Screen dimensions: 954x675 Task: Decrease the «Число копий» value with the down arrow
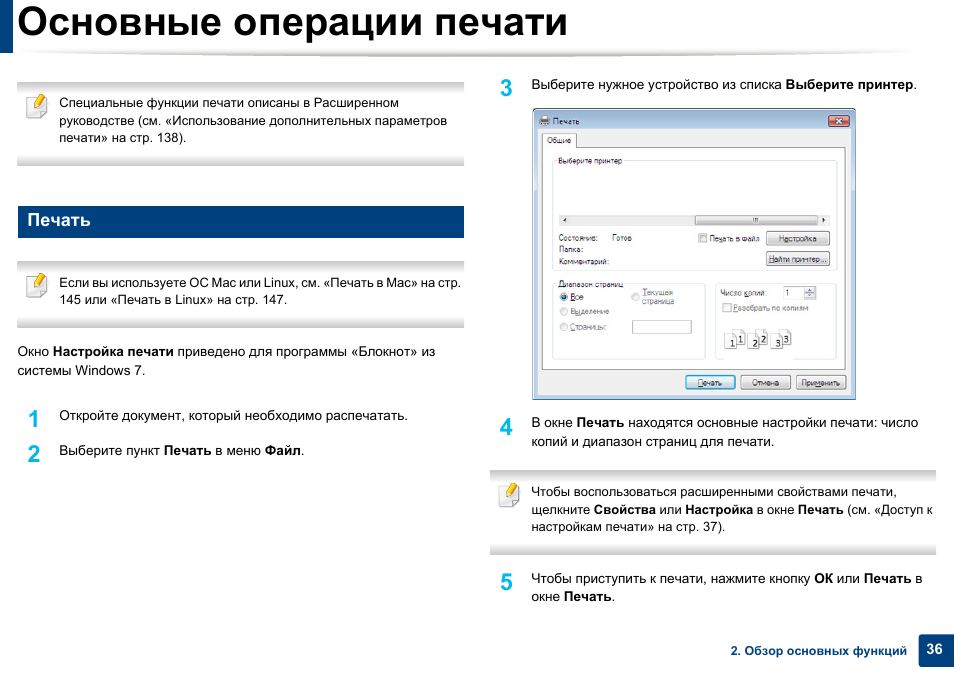tap(810, 296)
